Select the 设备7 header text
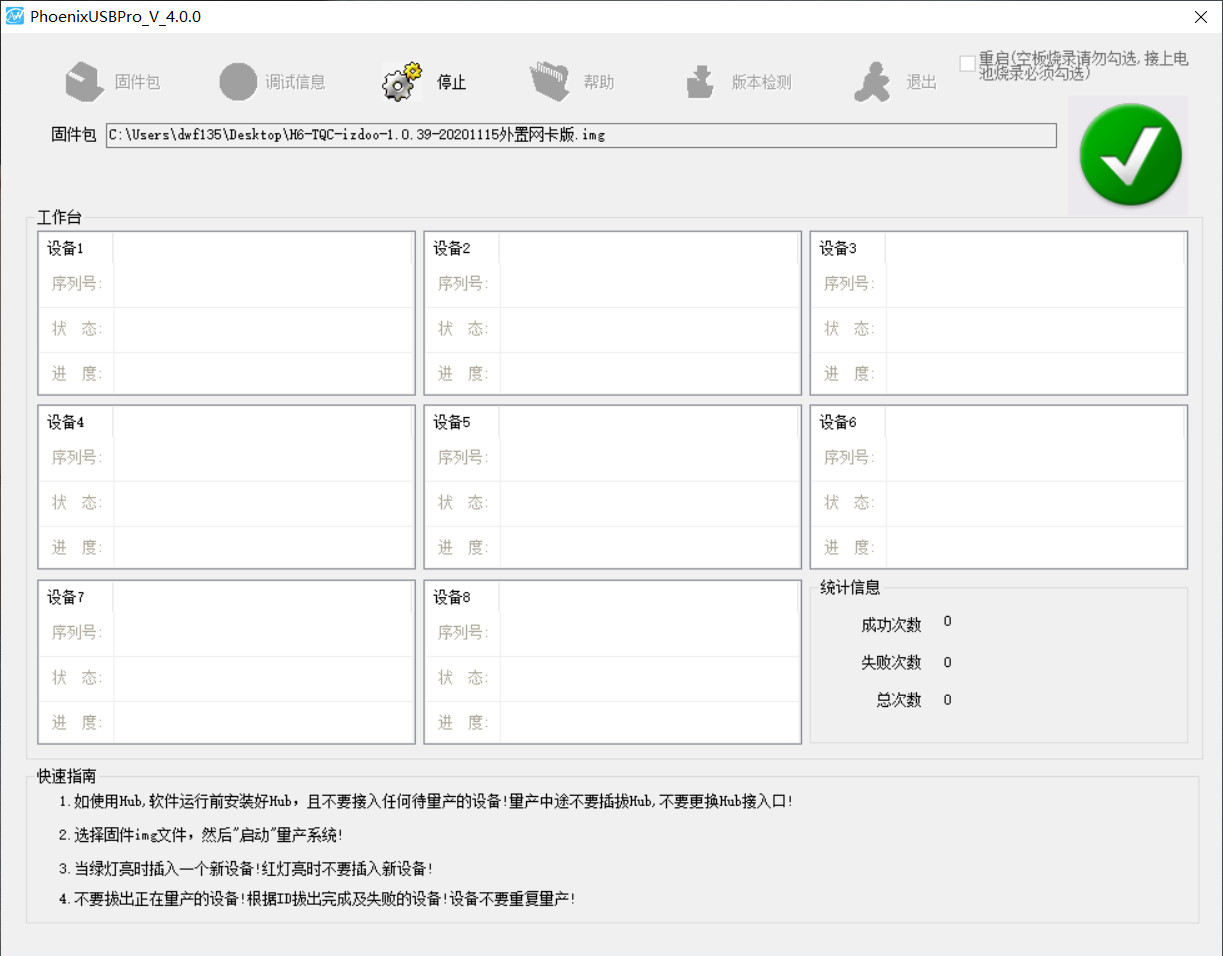The height and width of the screenshot is (956, 1223). 65,598
